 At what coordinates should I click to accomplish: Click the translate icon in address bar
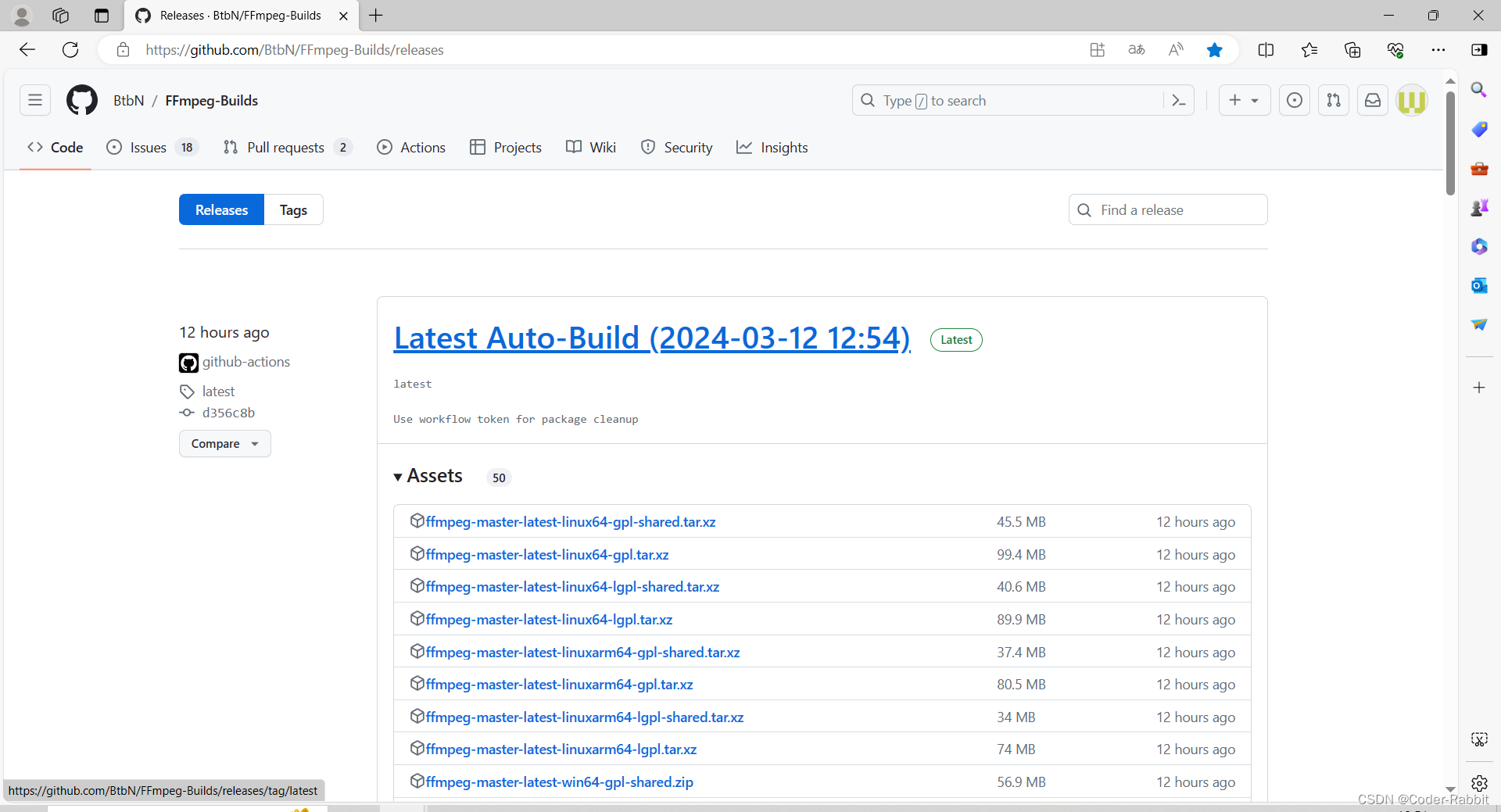click(x=1137, y=50)
